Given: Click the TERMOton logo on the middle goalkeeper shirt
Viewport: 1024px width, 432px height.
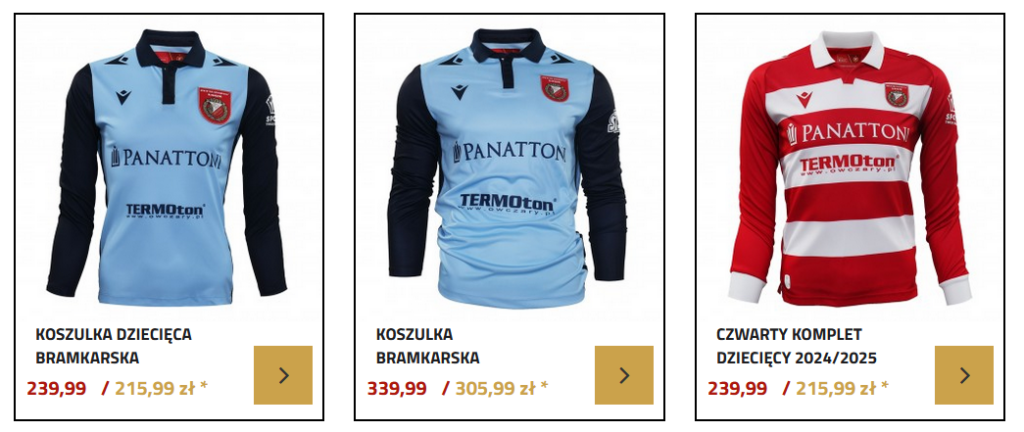Looking at the screenshot, I should 508,204.
